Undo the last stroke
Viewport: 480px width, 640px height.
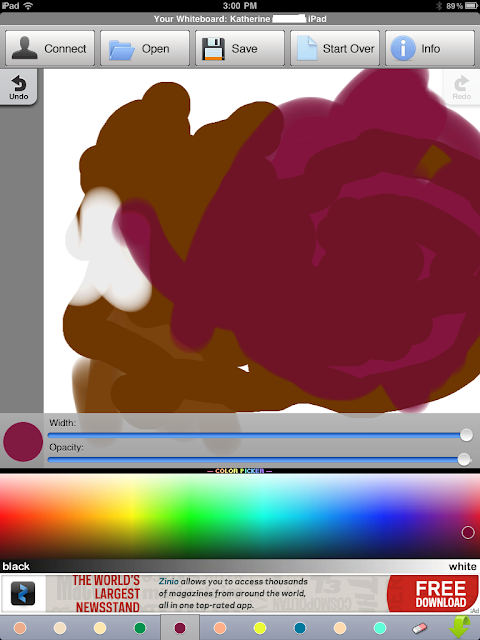tap(19, 87)
